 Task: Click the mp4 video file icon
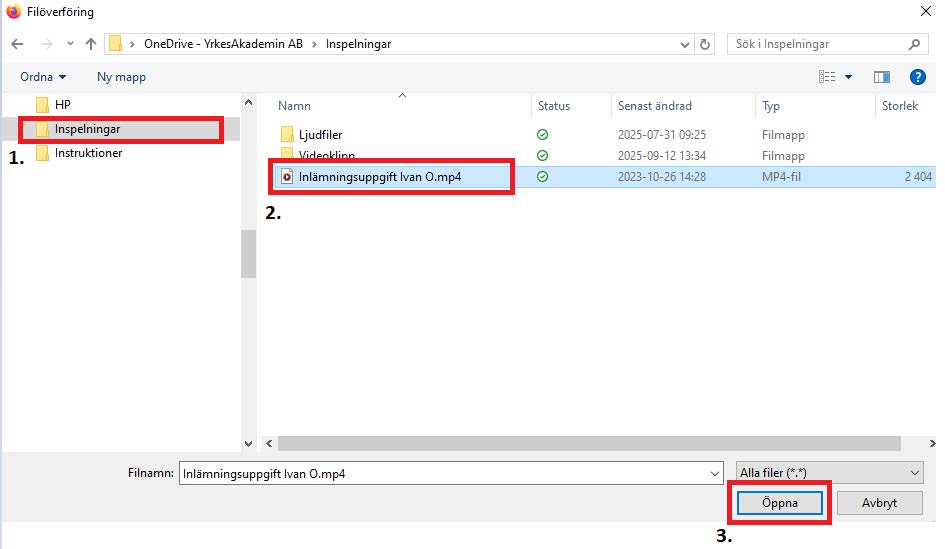pyautogui.click(x=287, y=177)
